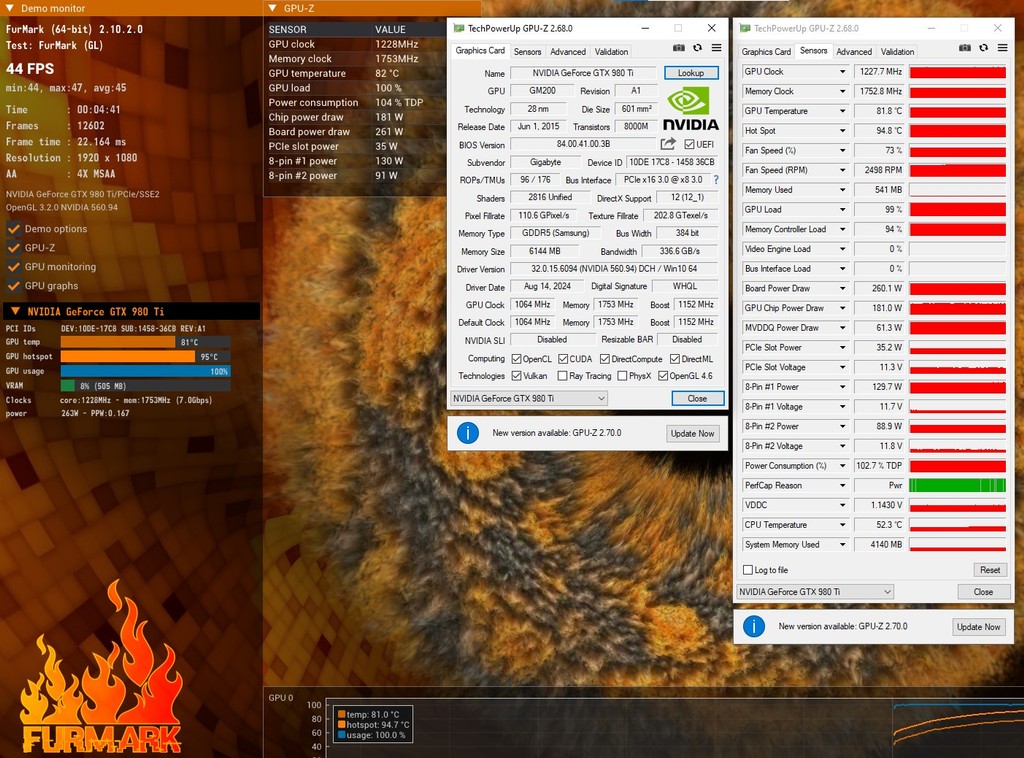Switch to Validation tab in Sensors window

[x=897, y=52]
